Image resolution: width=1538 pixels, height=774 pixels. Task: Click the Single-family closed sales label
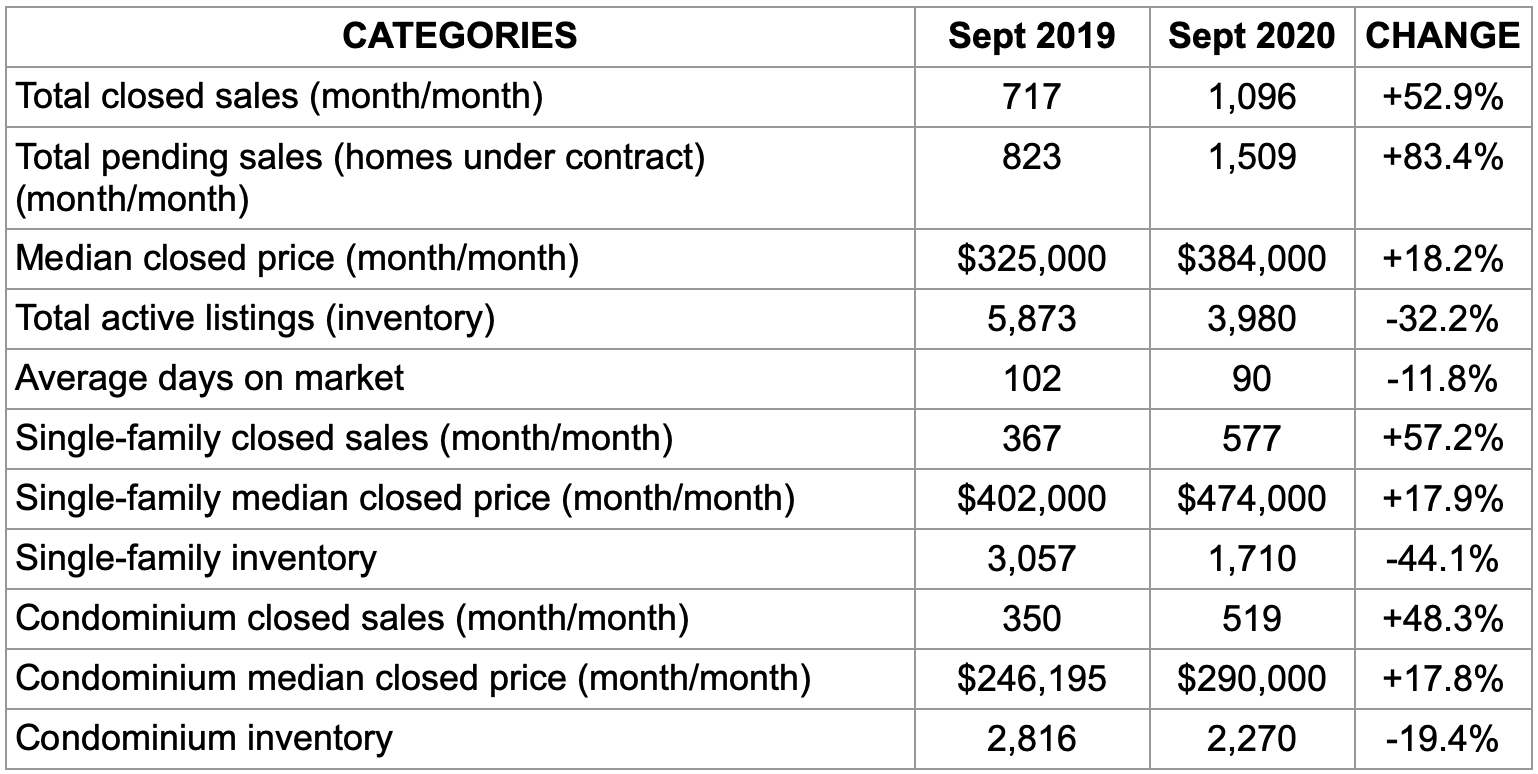click(x=344, y=438)
